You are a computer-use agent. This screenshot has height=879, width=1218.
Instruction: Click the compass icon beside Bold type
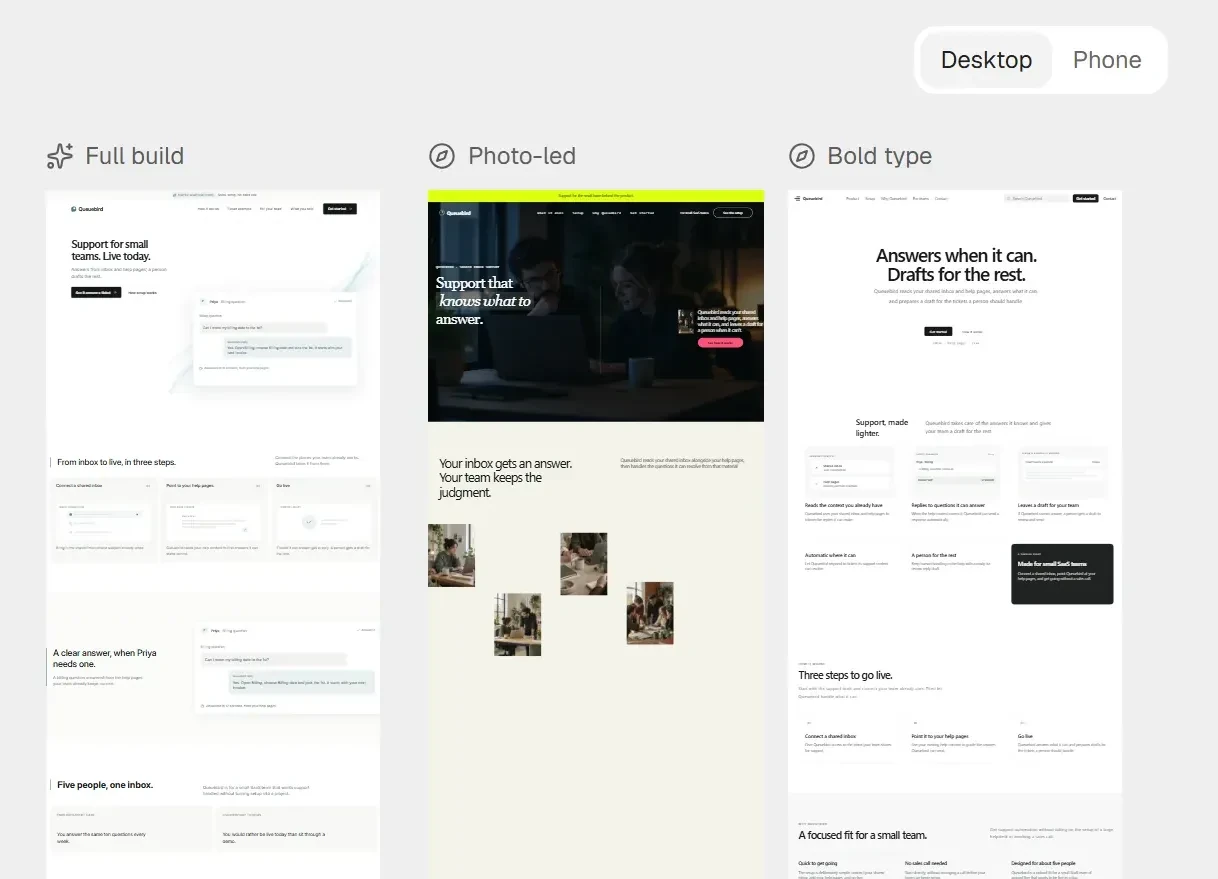[x=801, y=156]
